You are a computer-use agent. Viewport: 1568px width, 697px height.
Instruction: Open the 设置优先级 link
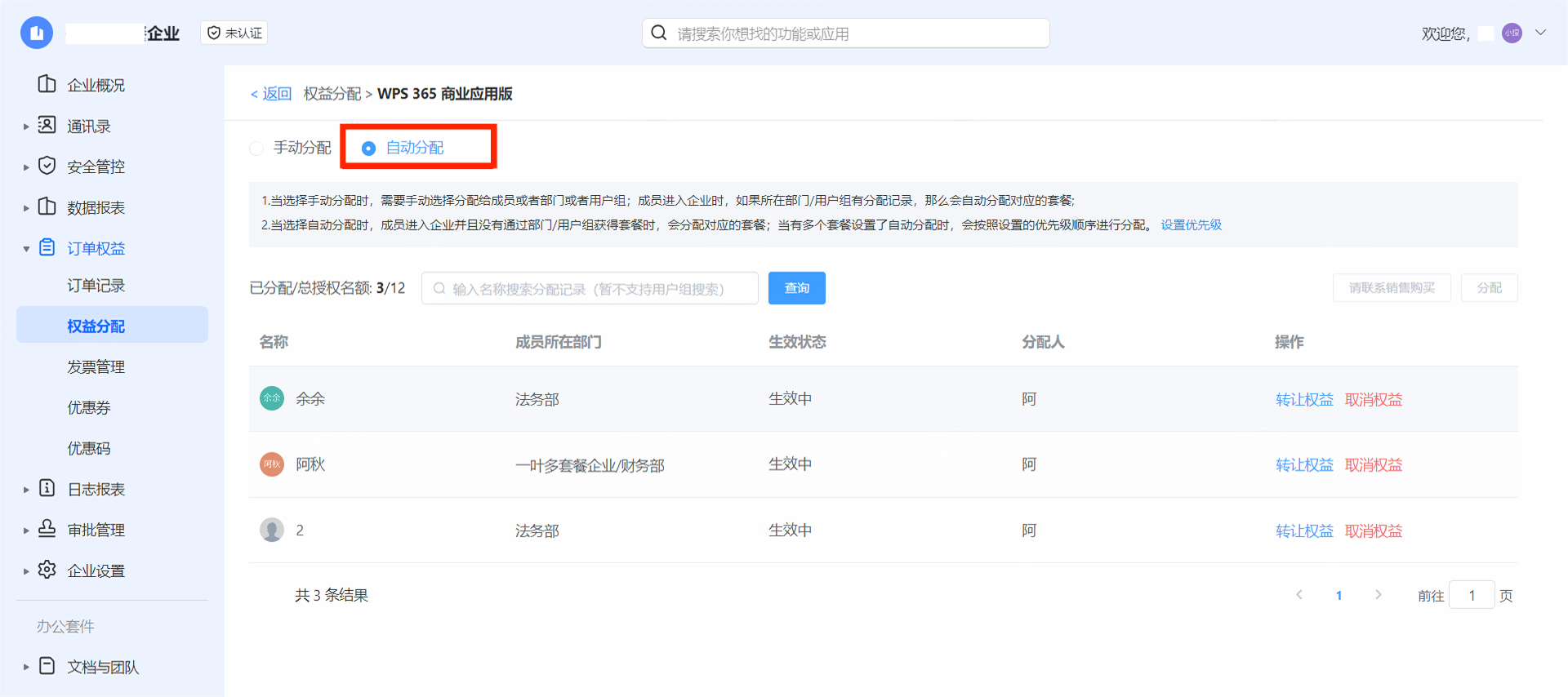coord(1191,225)
